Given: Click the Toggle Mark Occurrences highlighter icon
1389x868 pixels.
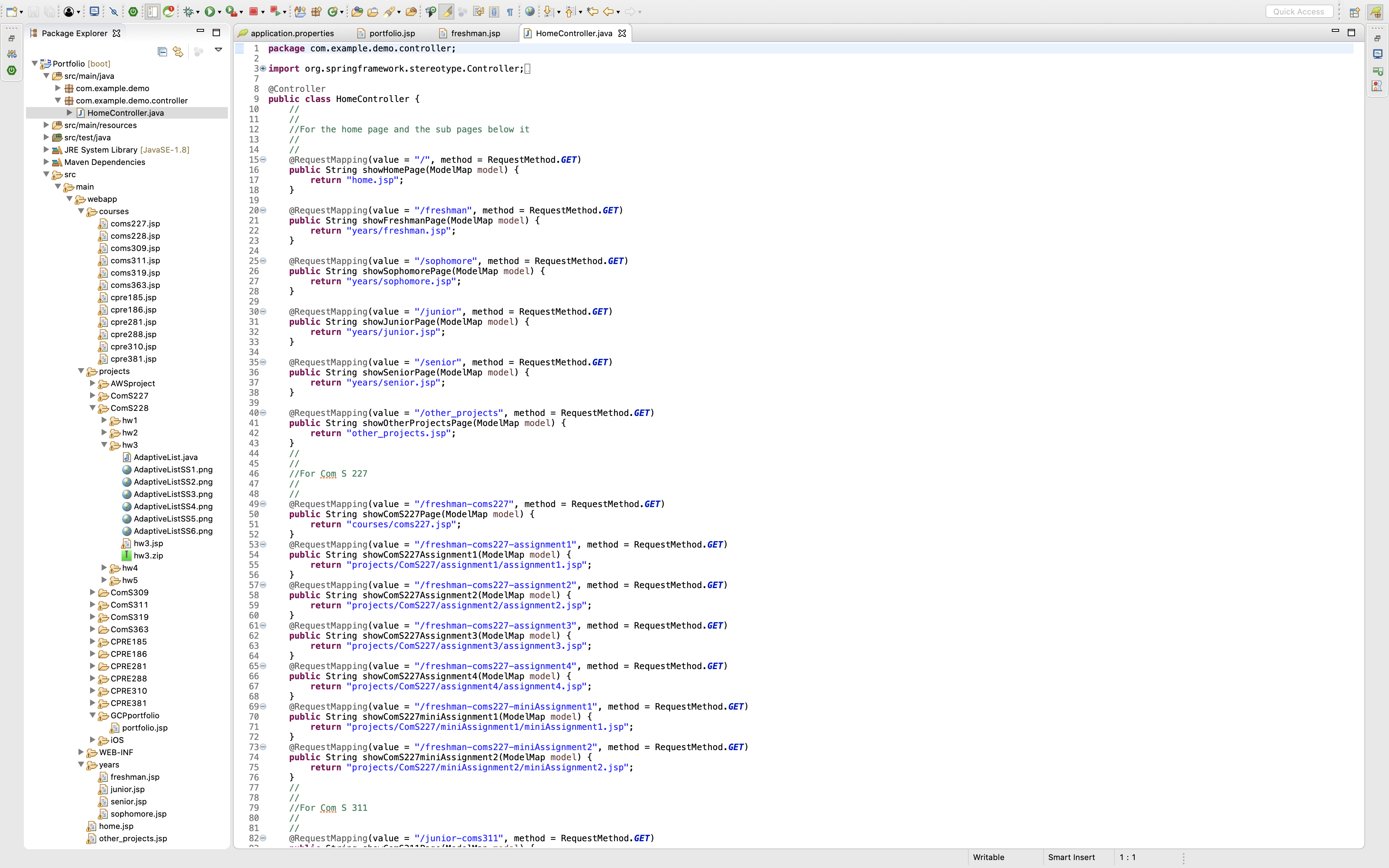Looking at the screenshot, I should click(447, 12).
